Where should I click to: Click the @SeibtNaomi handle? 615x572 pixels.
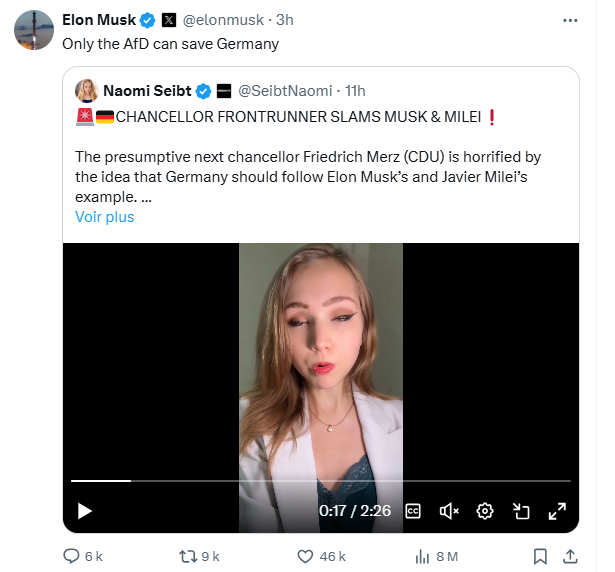287,91
